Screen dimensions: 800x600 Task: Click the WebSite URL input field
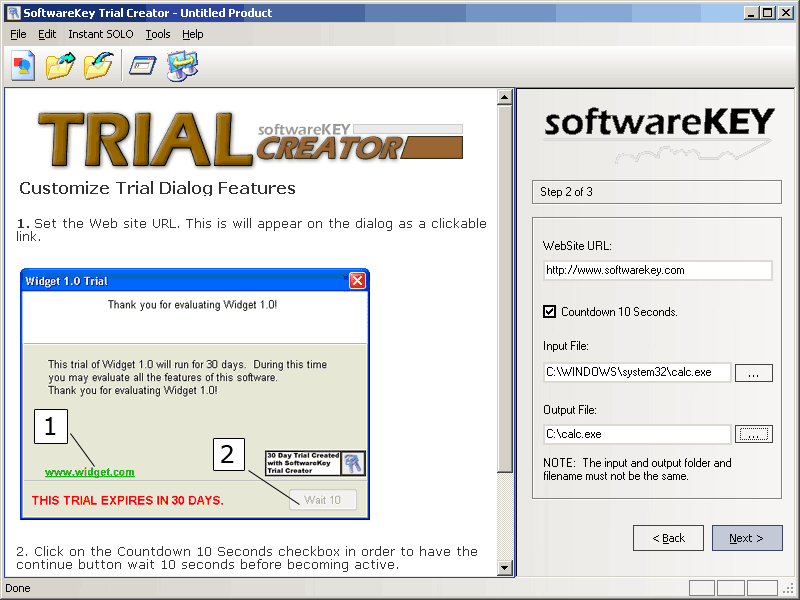point(658,270)
